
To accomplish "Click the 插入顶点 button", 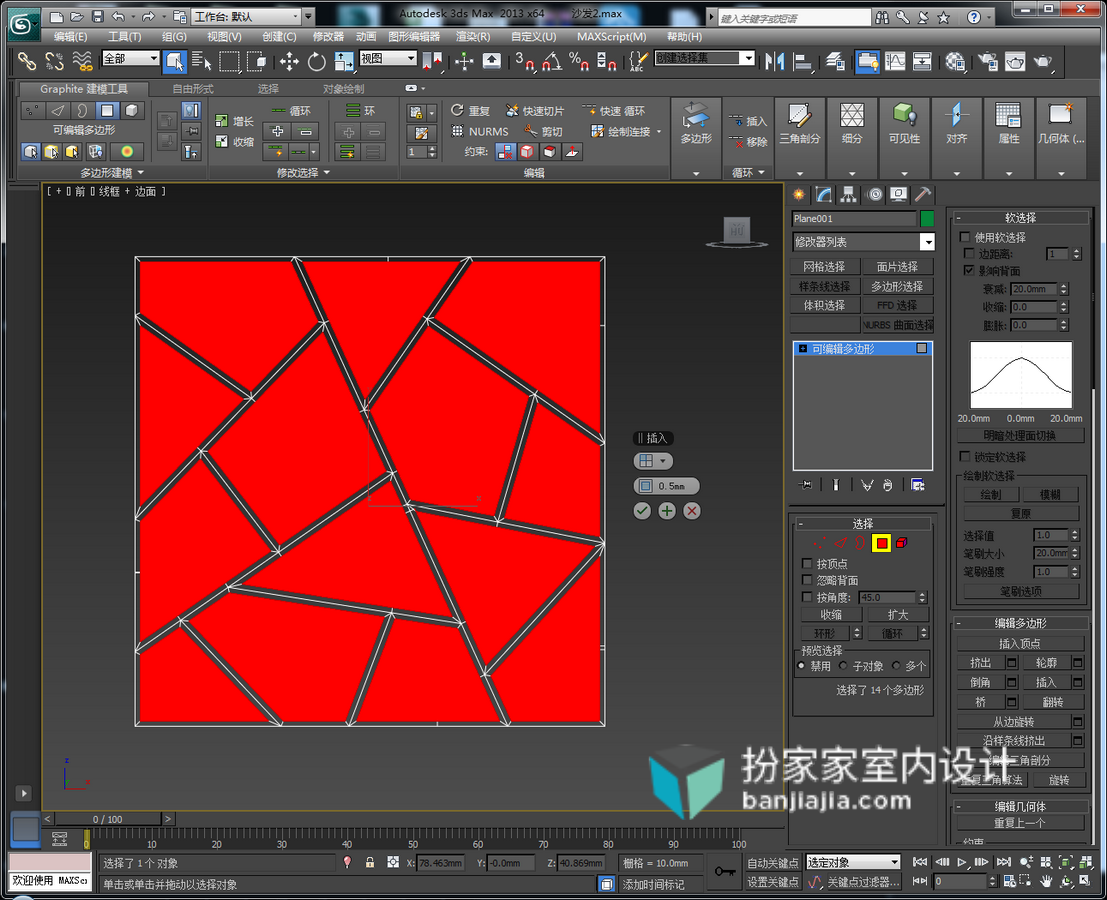I will [x=1019, y=643].
